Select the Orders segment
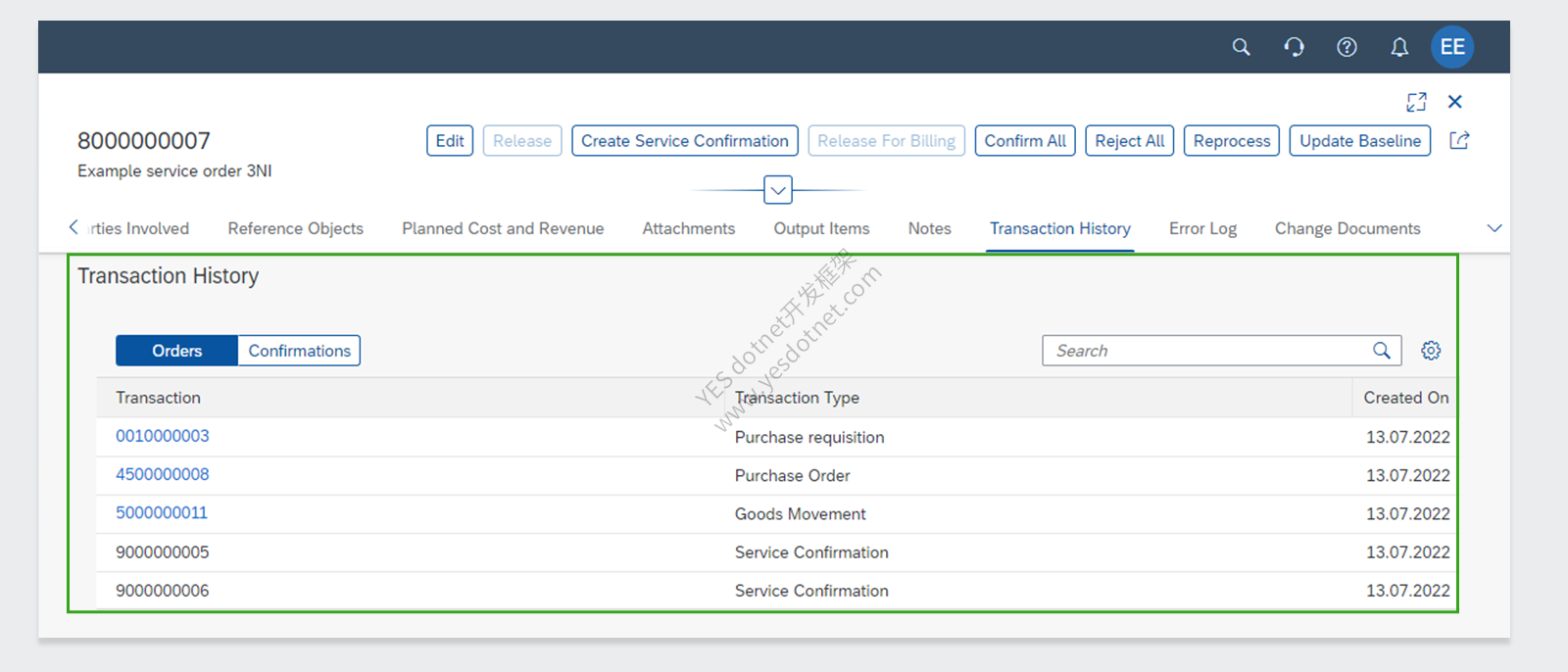 coord(176,351)
